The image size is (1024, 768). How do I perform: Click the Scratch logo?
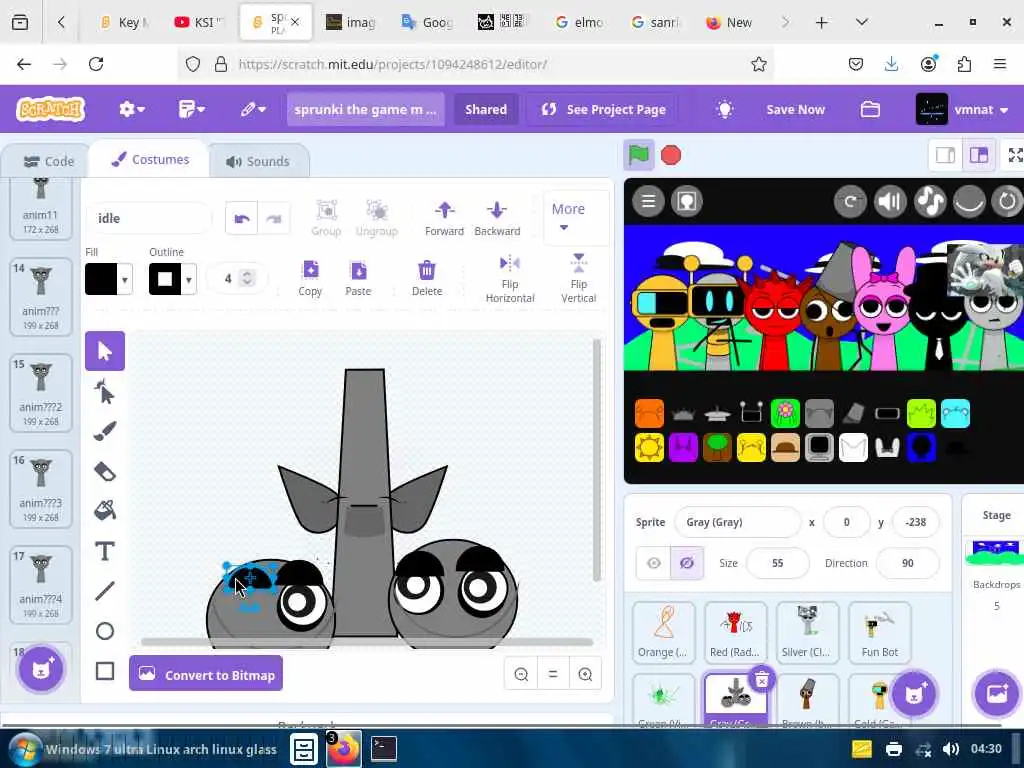(50, 109)
